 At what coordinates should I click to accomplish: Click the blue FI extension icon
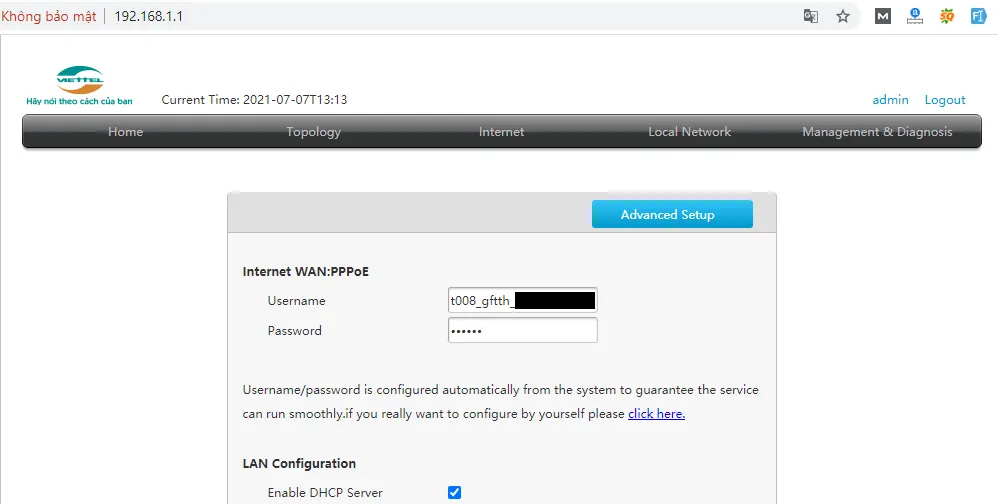pos(978,16)
